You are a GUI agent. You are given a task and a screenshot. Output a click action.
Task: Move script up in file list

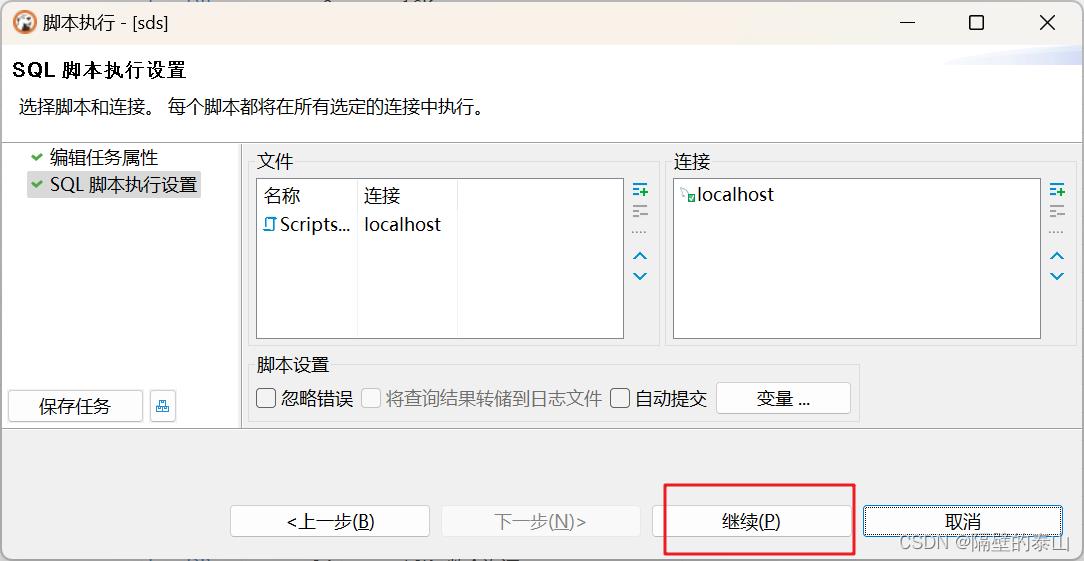[x=640, y=256]
